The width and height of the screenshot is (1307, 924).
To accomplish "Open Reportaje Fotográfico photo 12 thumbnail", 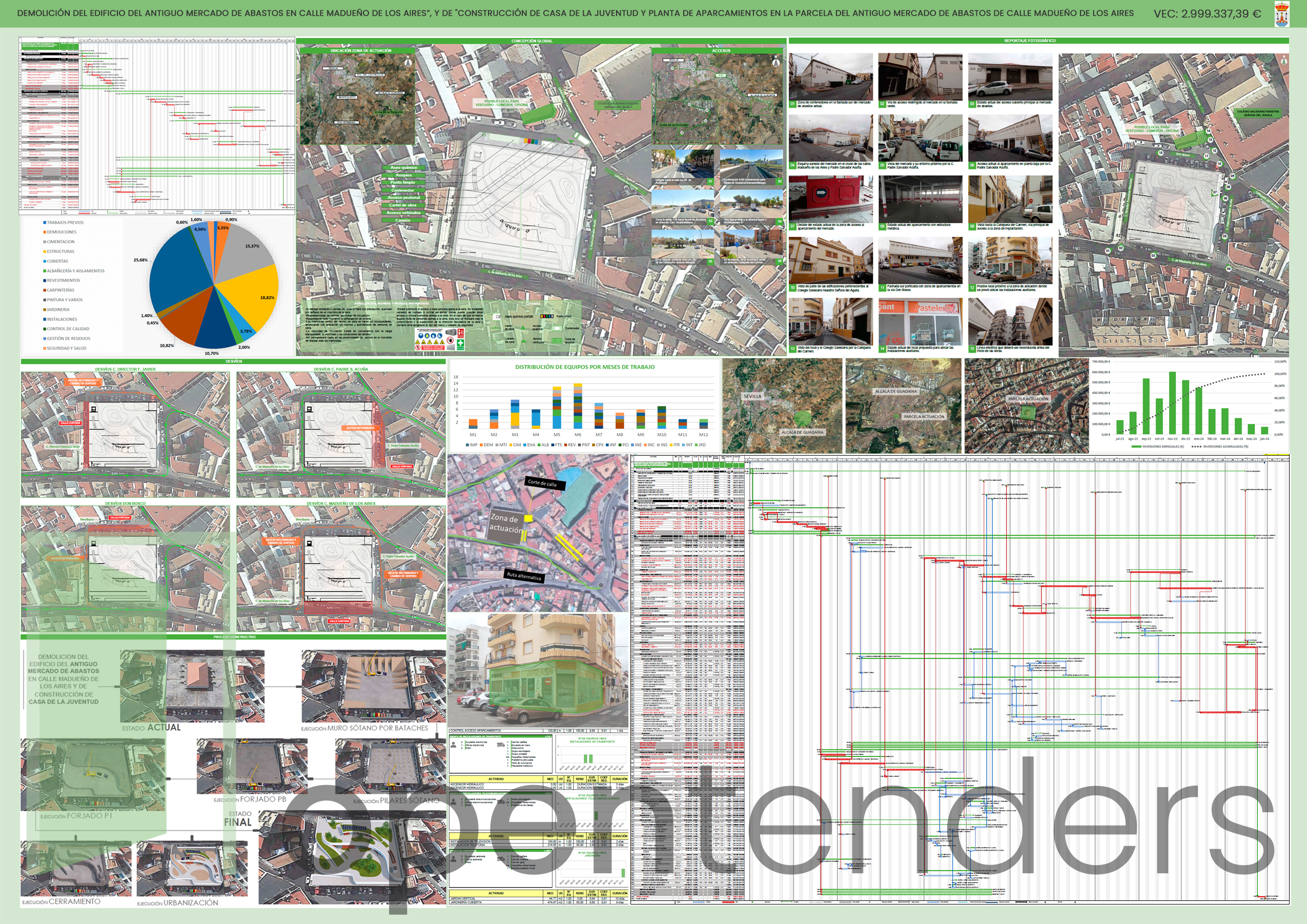I will tap(1010, 260).
